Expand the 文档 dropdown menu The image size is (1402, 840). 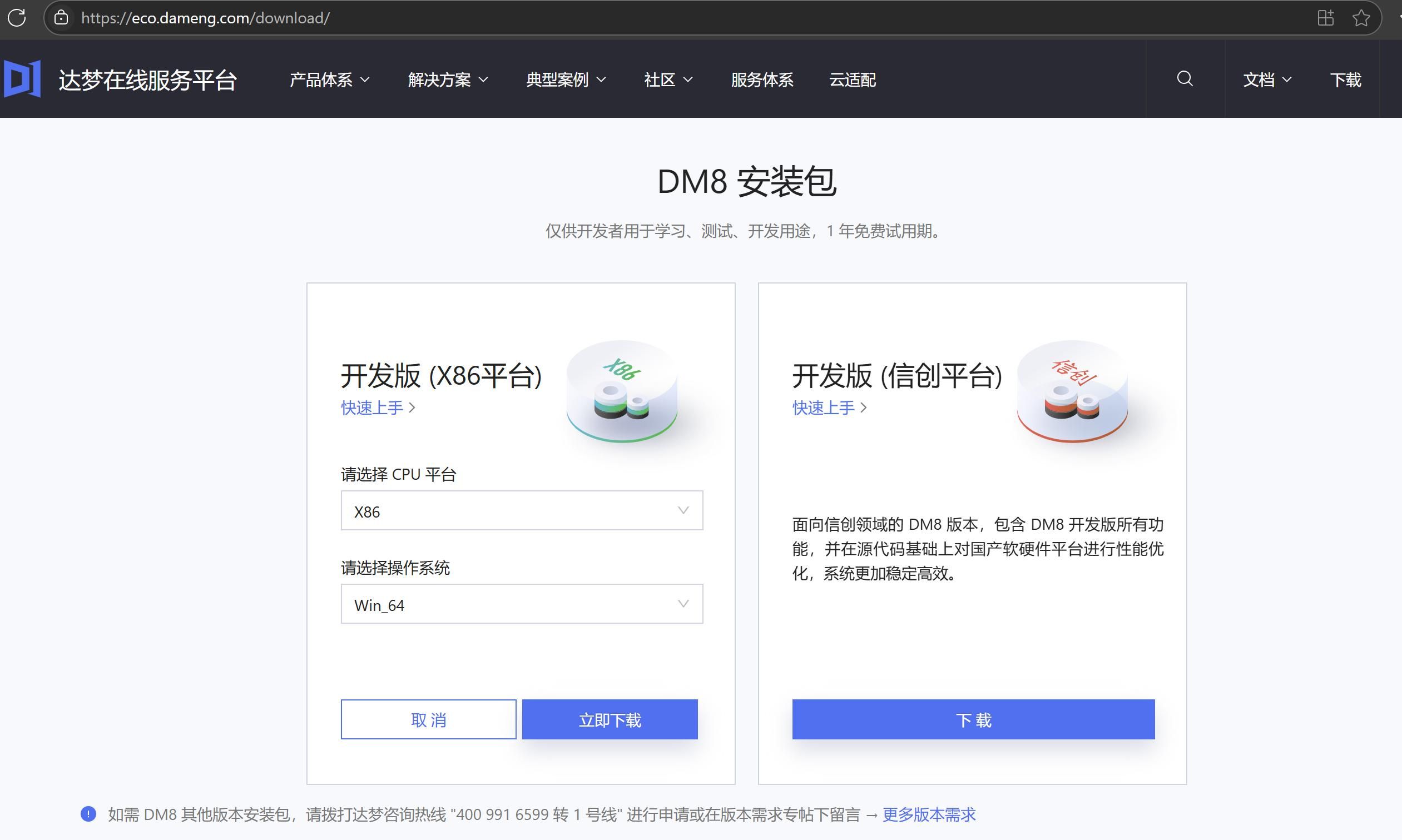pos(1267,80)
